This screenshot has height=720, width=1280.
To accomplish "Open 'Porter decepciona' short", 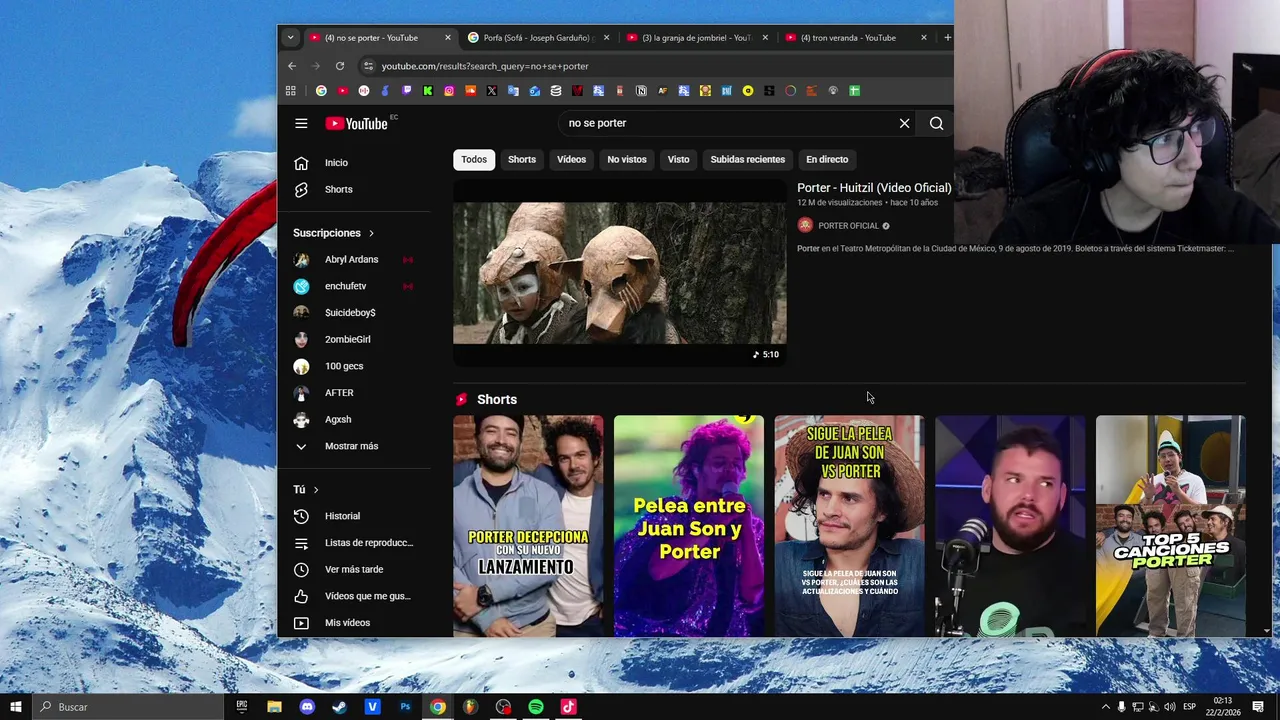I will [x=528, y=526].
